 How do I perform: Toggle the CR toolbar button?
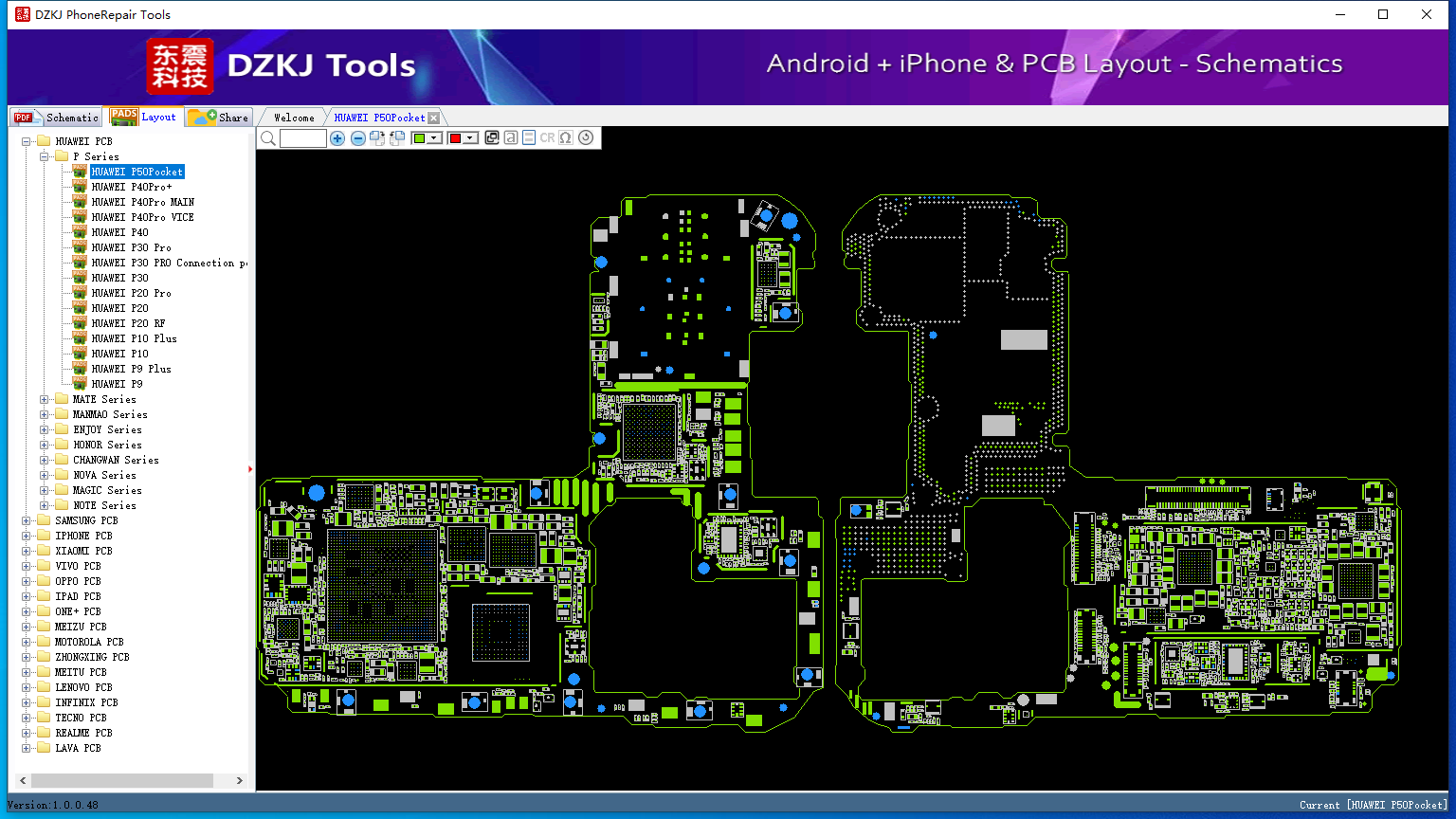pos(547,138)
